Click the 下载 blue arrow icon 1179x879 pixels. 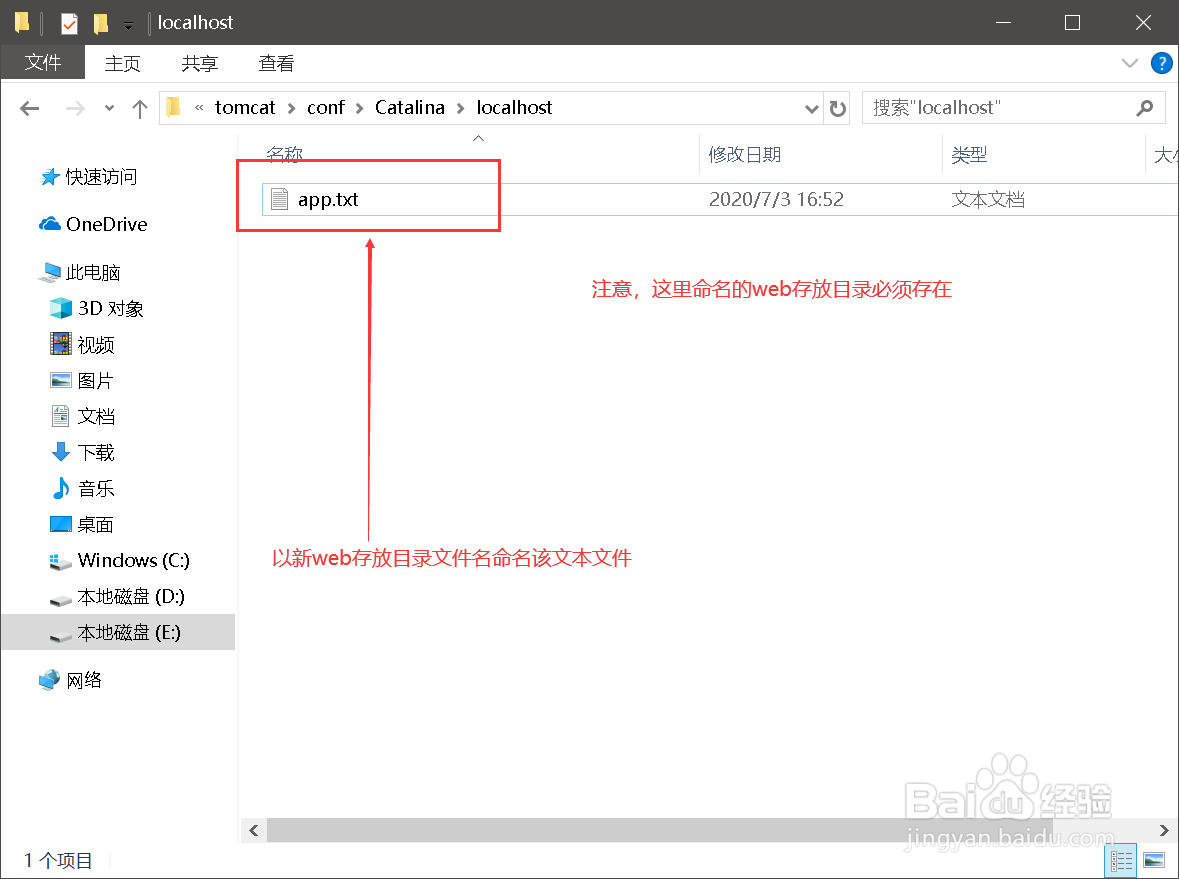pos(60,453)
